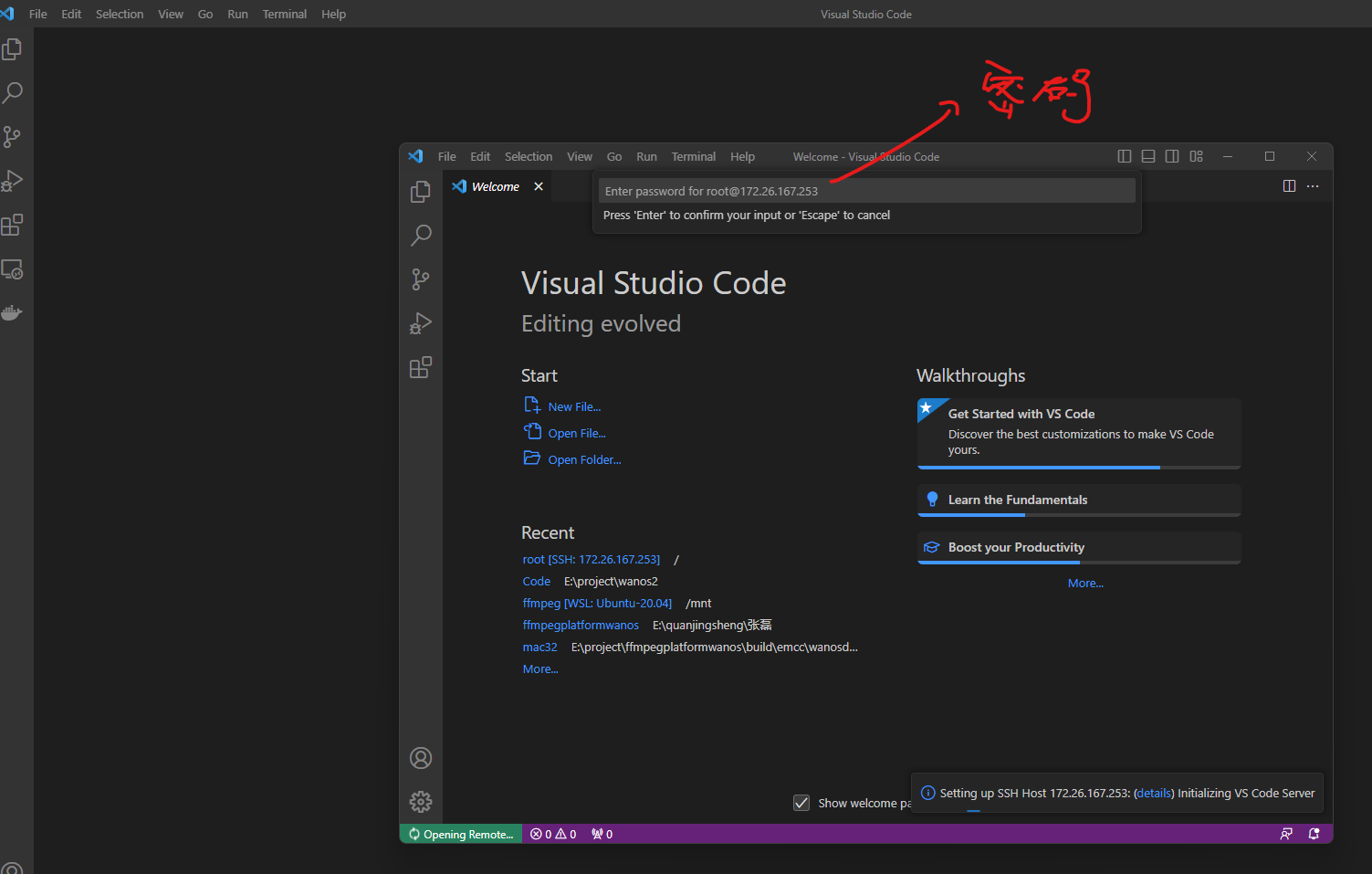This screenshot has height=874, width=1372.
Task: Switch to the Welcome tab
Action: pos(494,185)
